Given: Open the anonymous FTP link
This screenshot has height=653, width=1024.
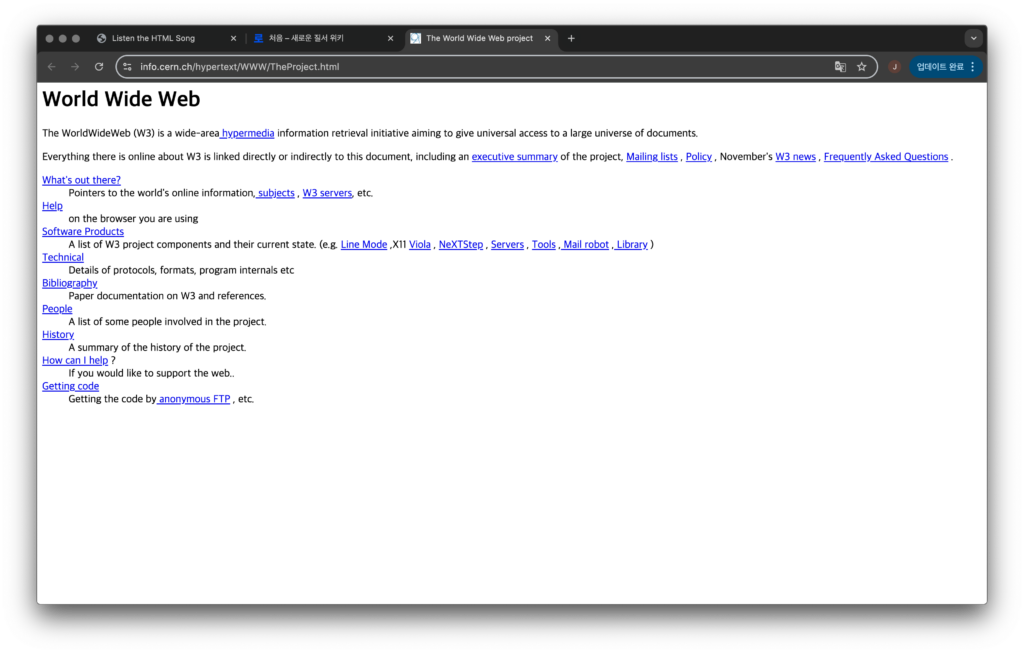Looking at the screenshot, I should coord(194,399).
